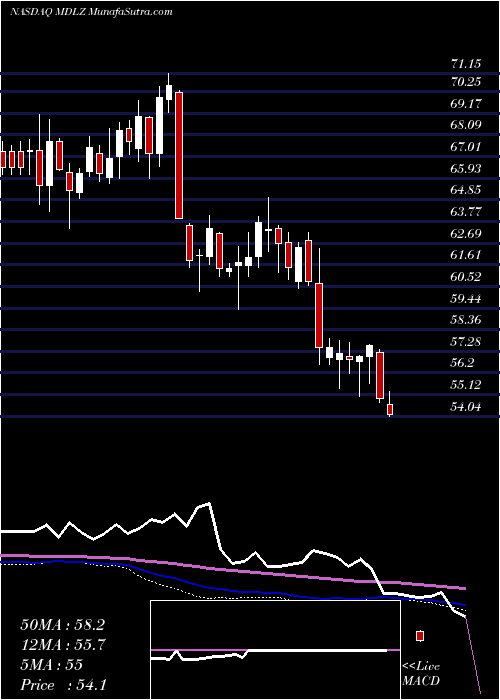Click the 59.44 price label
The height and width of the screenshot is (700, 500).
tap(467, 299)
